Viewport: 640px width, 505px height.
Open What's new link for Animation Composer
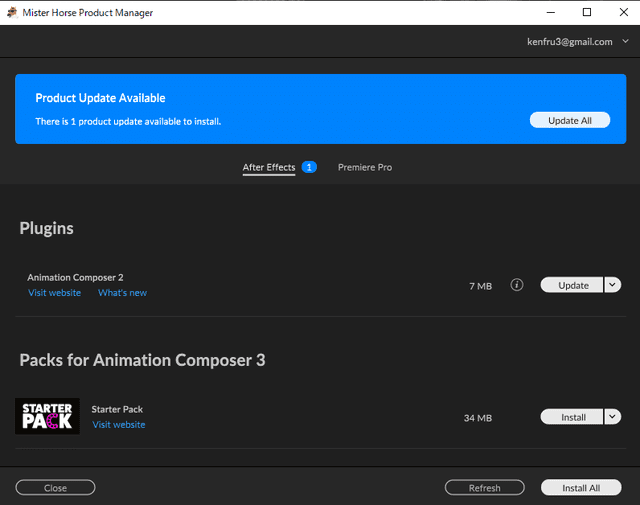click(x=122, y=293)
